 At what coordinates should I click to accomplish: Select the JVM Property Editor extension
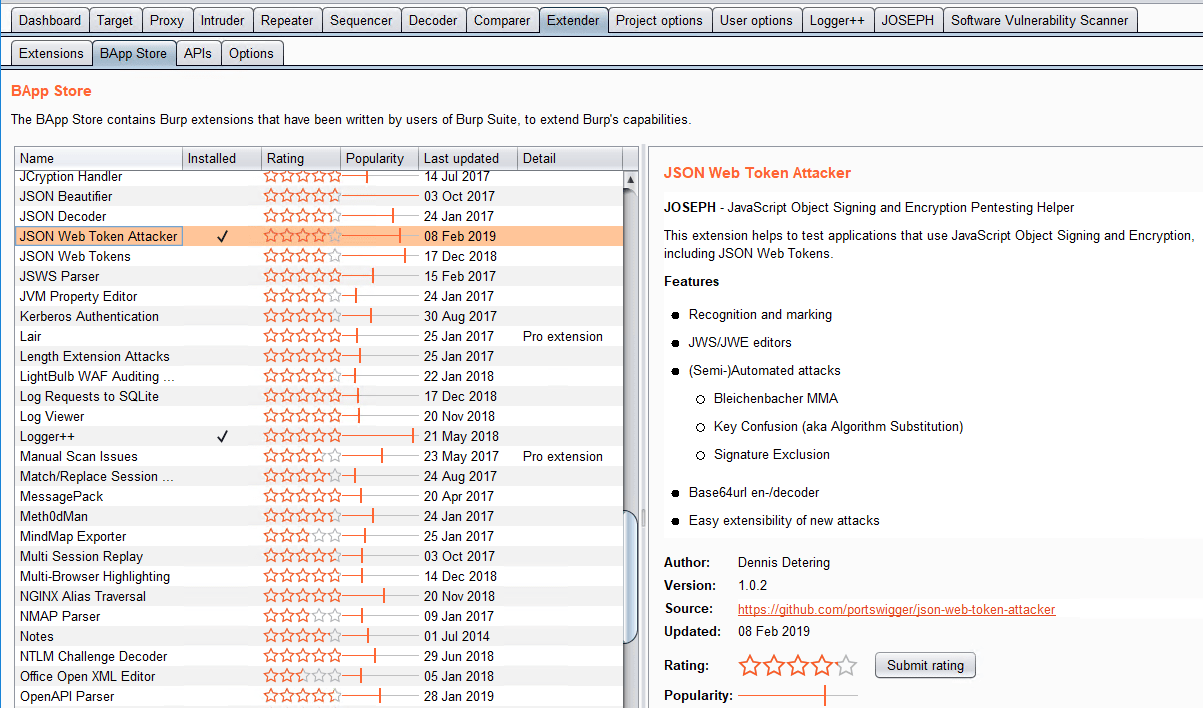coord(319,296)
